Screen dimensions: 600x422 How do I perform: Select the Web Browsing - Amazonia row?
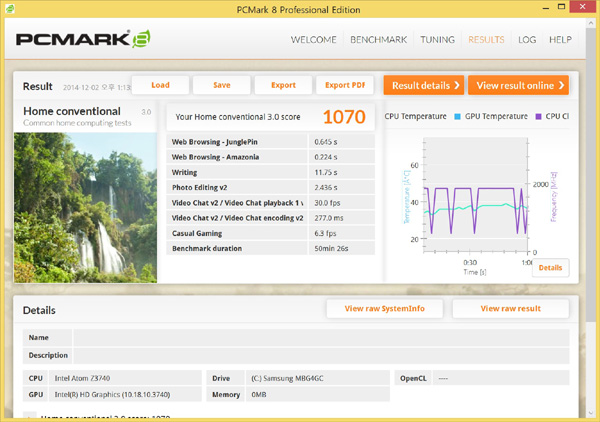[271, 157]
